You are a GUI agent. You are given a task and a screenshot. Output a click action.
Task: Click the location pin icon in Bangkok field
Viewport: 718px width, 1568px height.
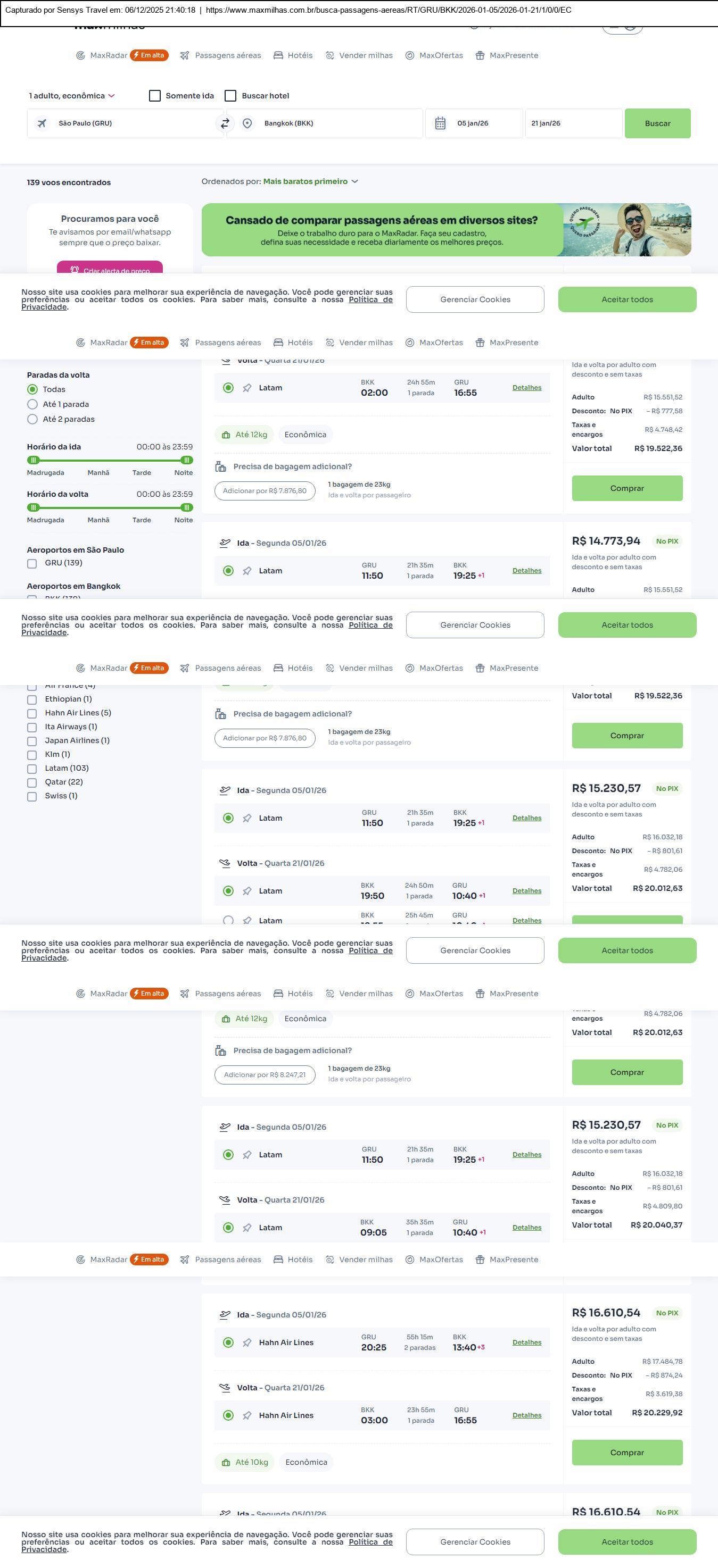pyautogui.click(x=247, y=123)
